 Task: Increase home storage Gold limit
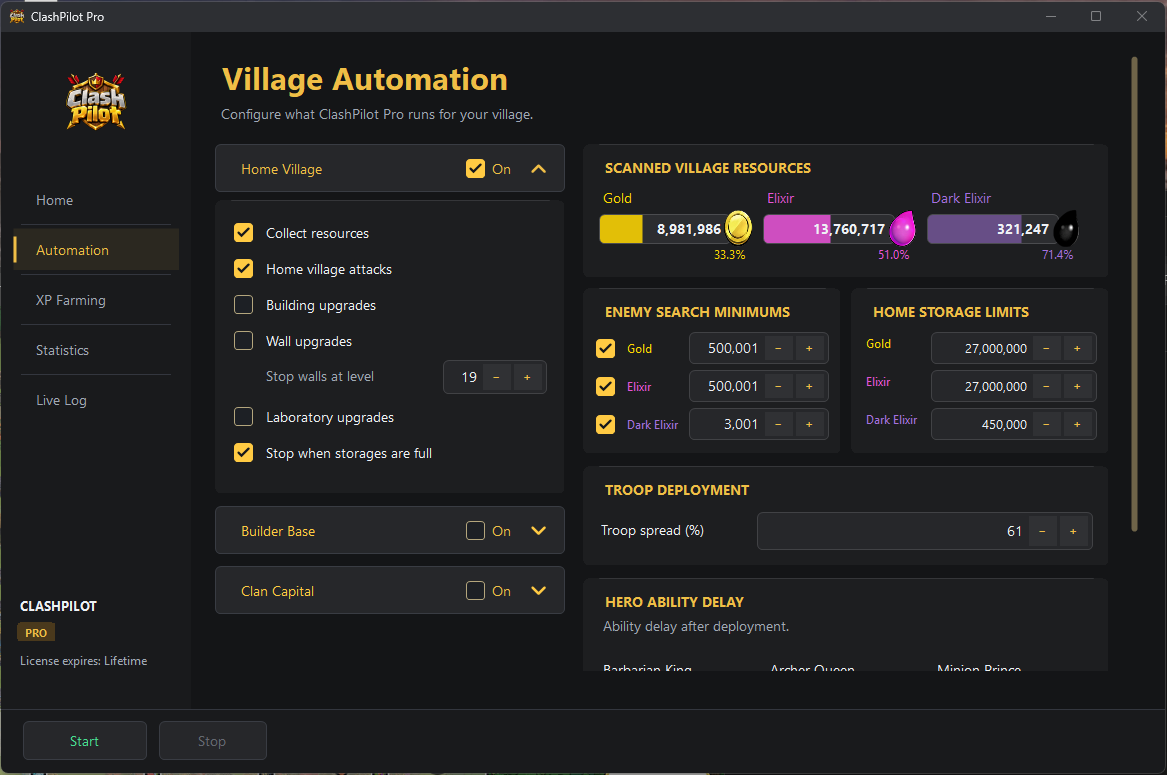pos(1077,348)
